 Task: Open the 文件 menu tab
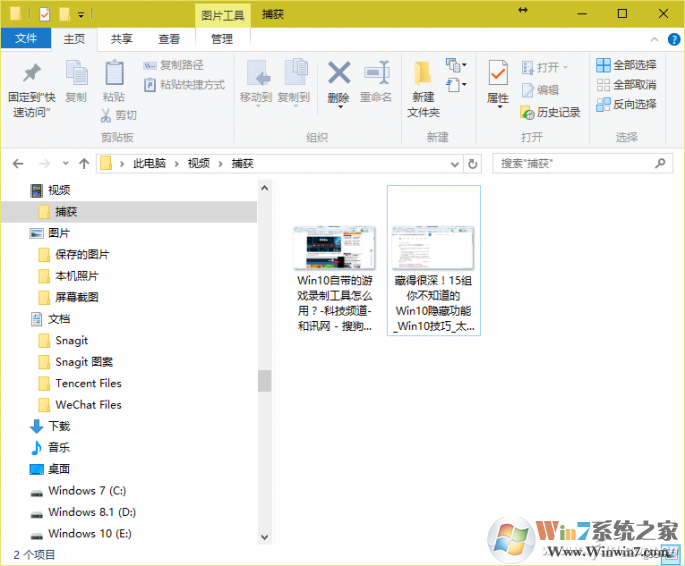pyautogui.click(x=26, y=39)
